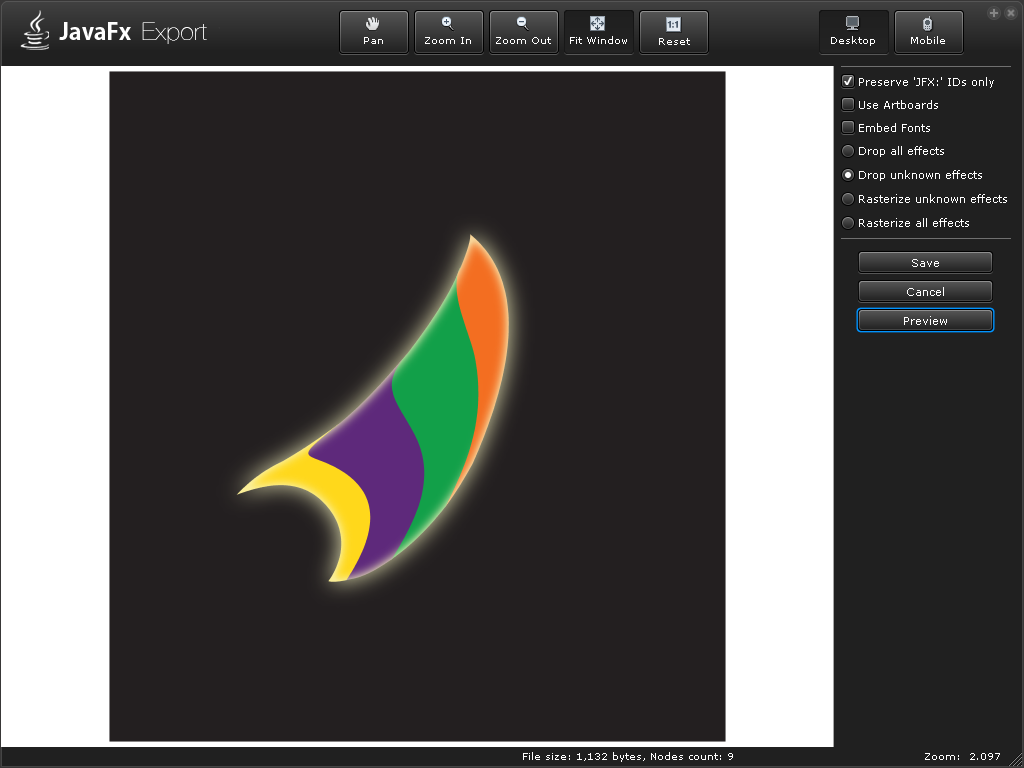Select the Pan hand tool
This screenshot has width=1024, height=768.
pos(373,32)
